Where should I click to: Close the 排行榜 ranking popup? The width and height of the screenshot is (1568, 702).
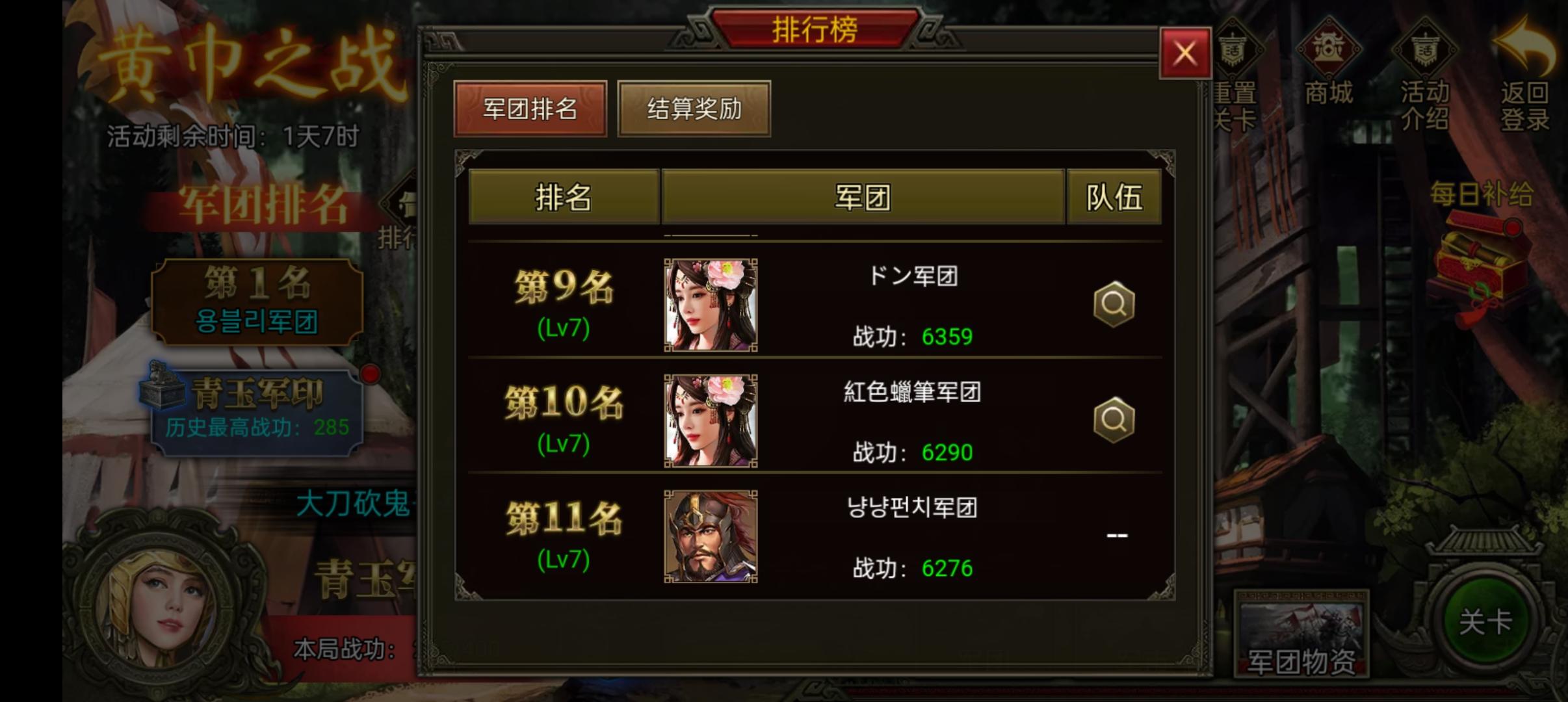point(1185,53)
